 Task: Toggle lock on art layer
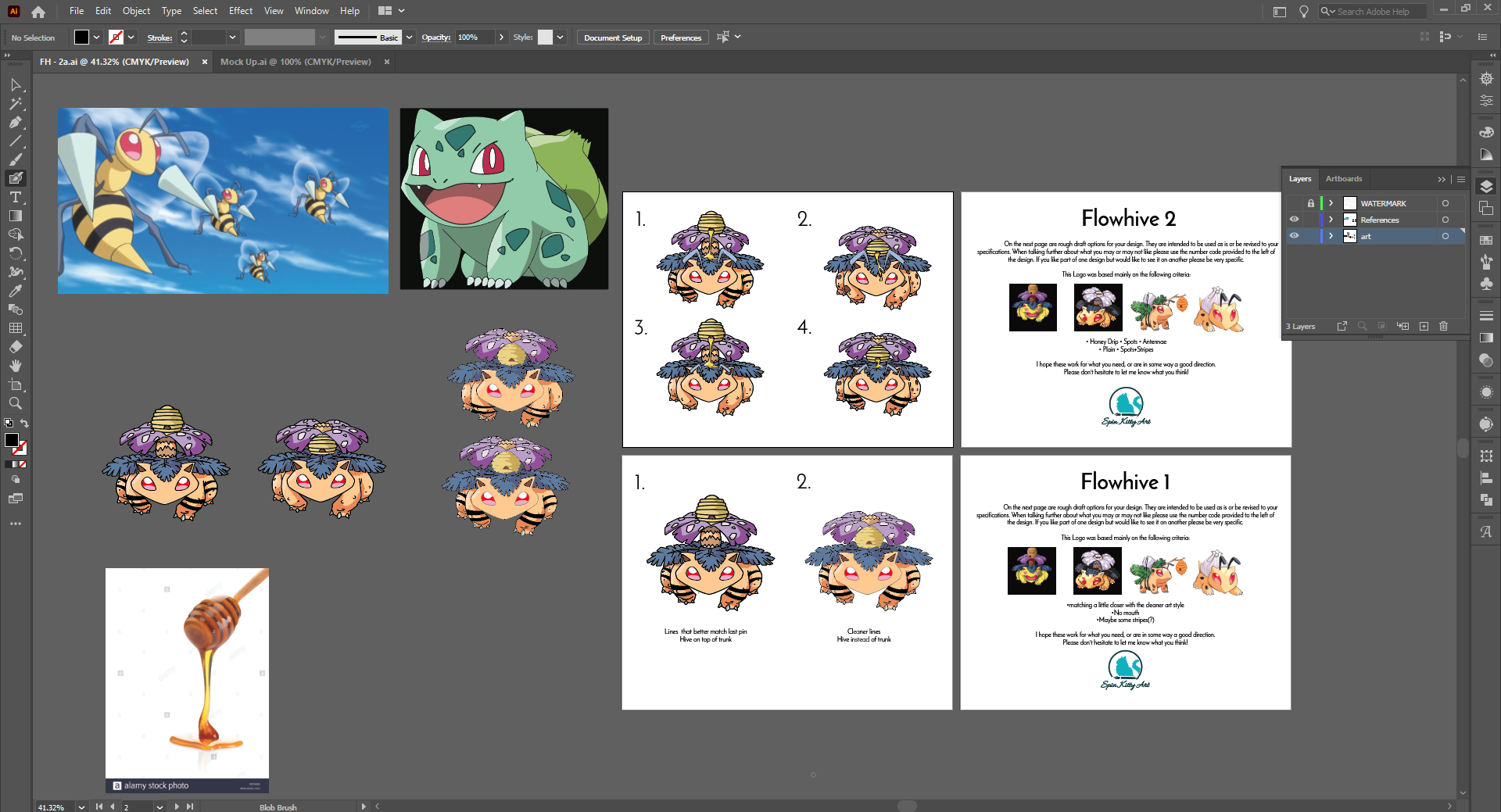coord(1311,236)
